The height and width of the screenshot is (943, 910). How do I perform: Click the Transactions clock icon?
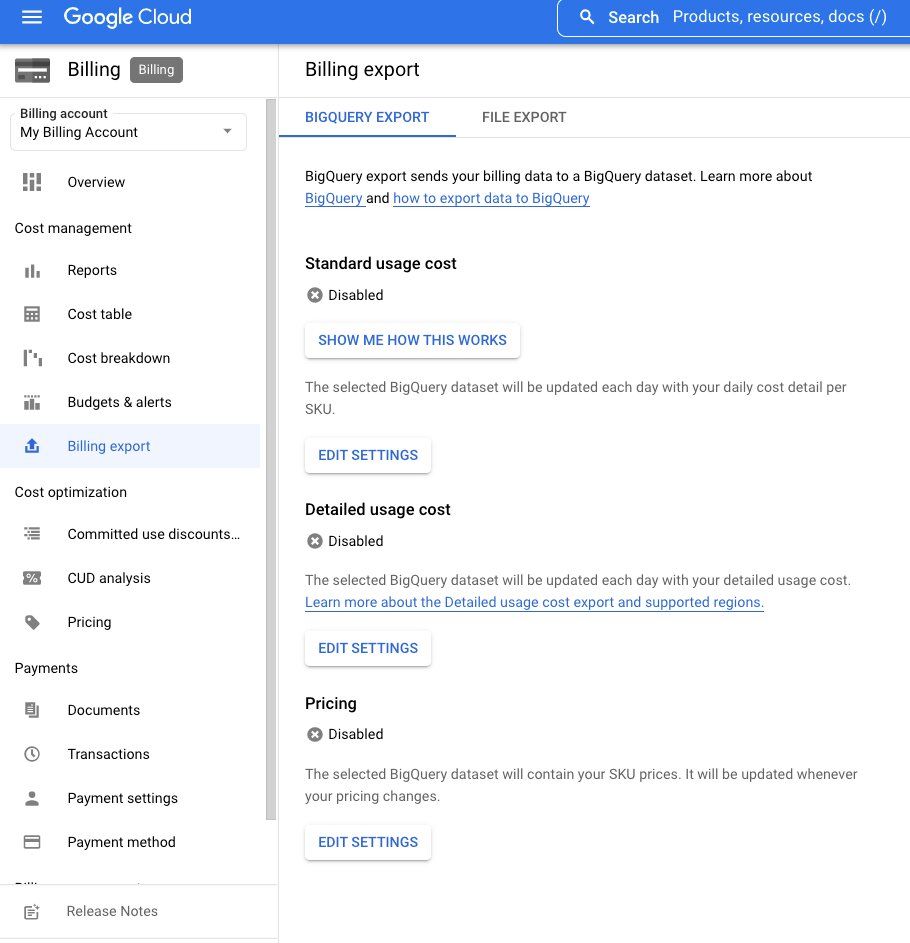coord(32,754)
